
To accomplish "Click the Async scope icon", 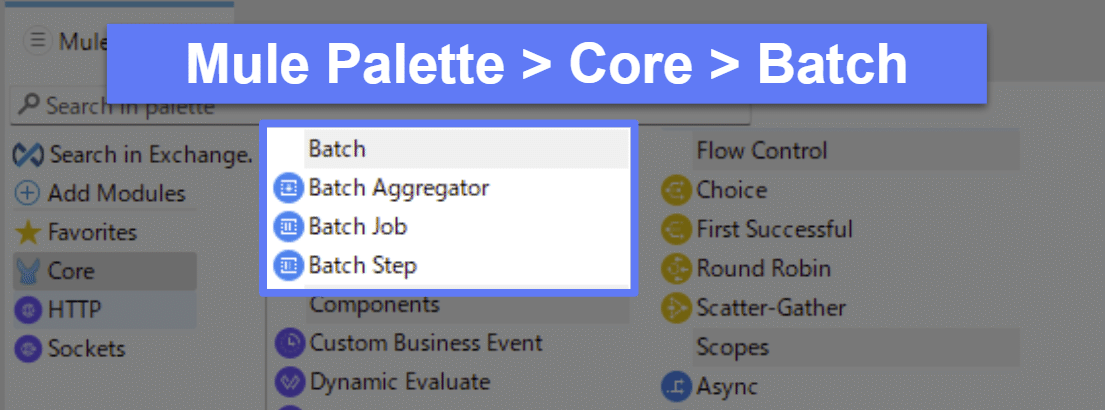I will (675, 386).
